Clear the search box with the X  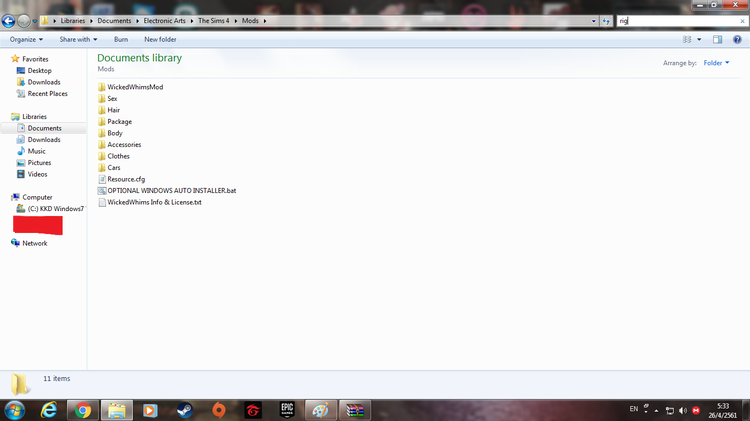coord(742,21)
